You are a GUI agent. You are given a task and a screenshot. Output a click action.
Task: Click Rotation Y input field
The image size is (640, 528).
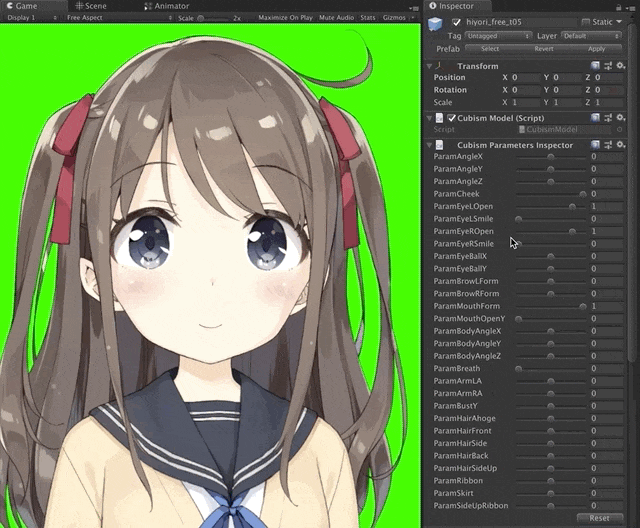567,90
